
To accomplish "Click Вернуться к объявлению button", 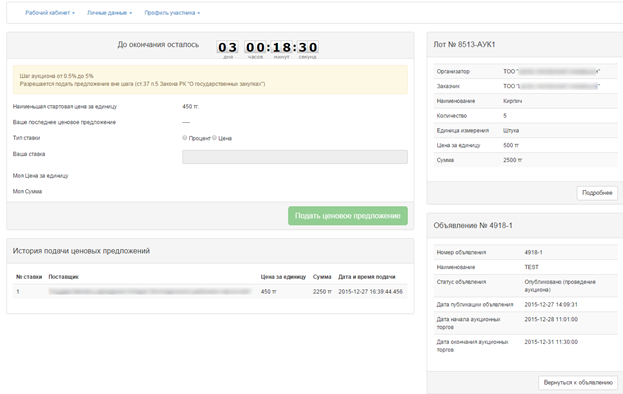I will click(x=578, y=382).
